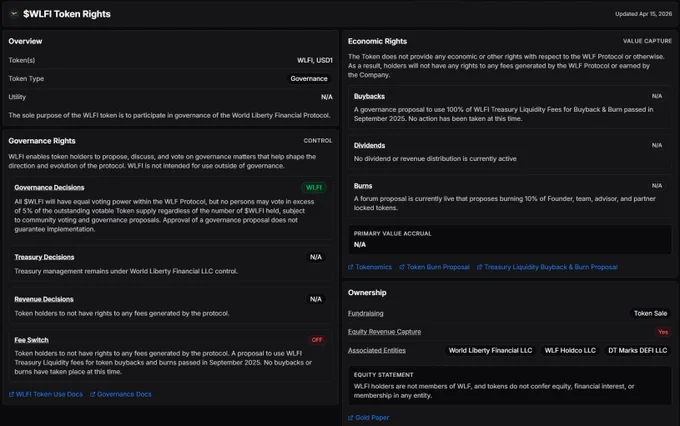The width and height of the screenshot is (680, 426).
Task: Click the Associated Entities label
Action: pos(377,351)
